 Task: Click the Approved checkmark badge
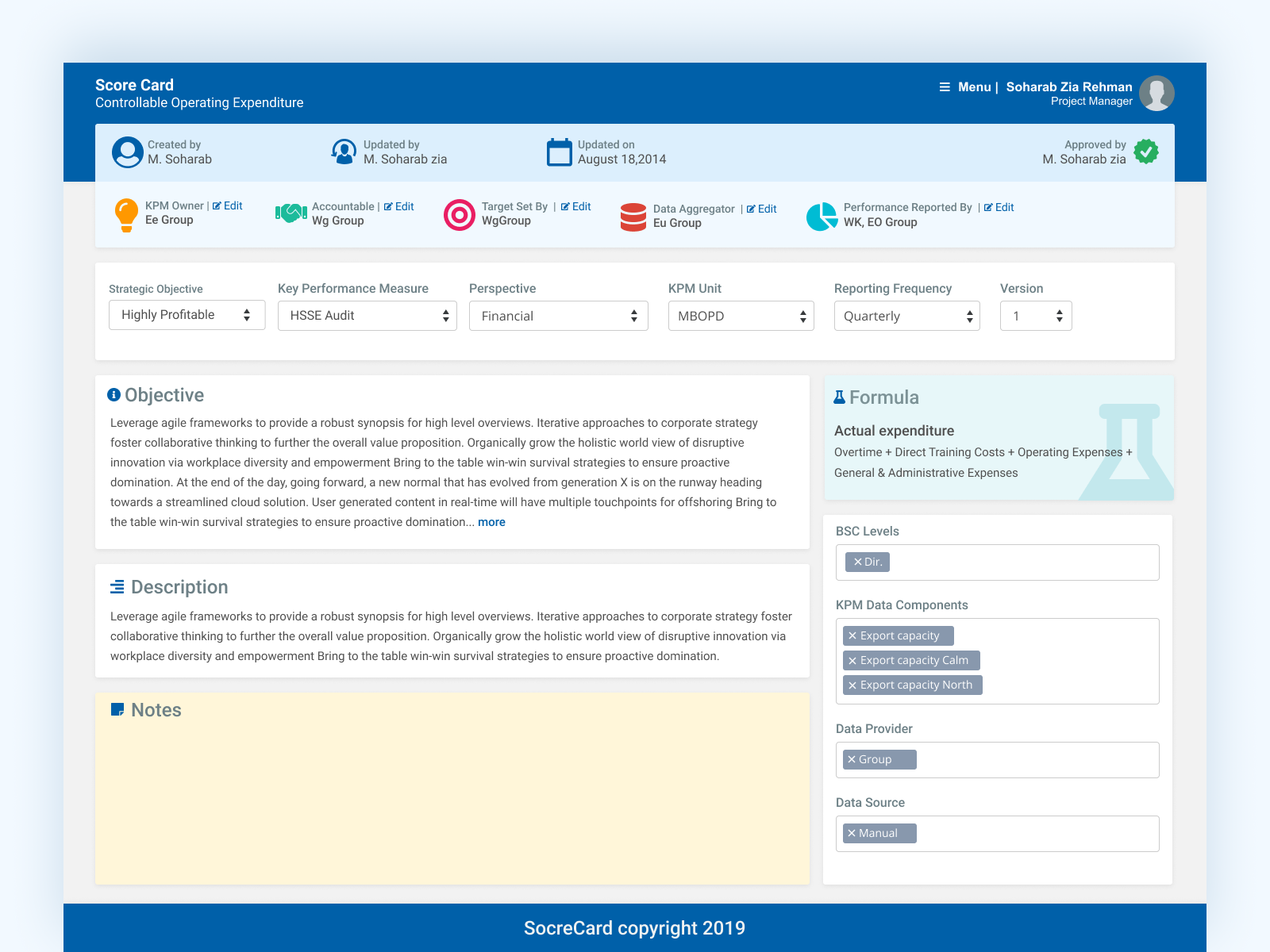pos(1145,152)
